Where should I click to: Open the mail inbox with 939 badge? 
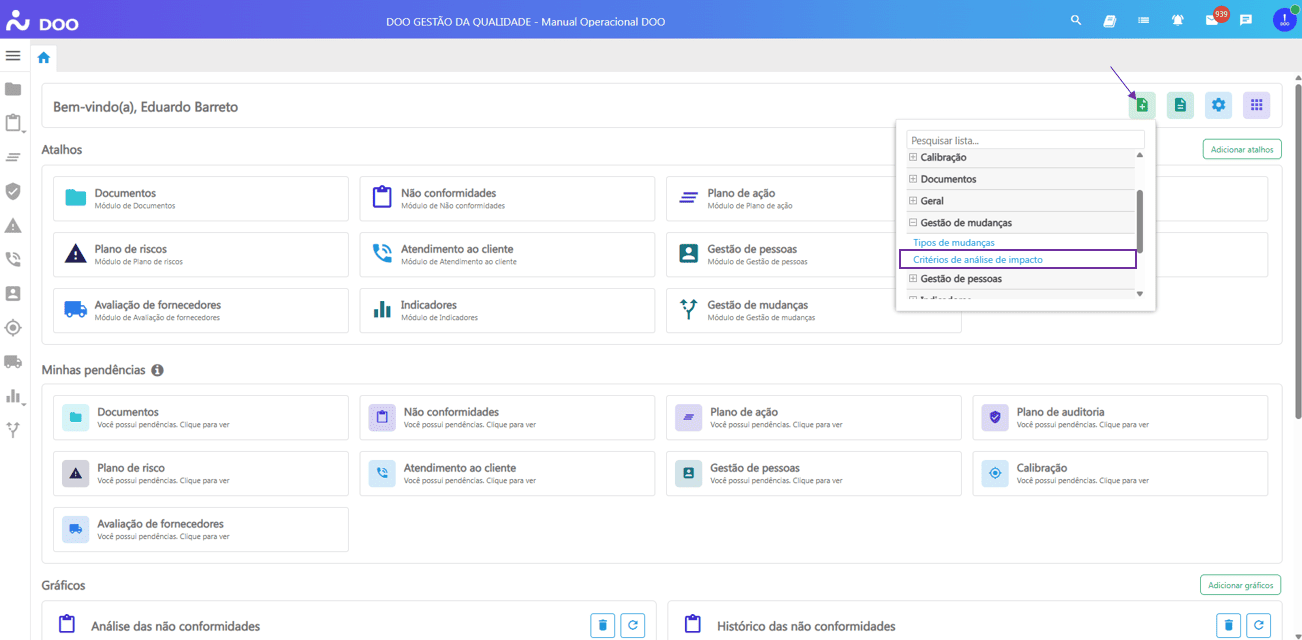tap(1212, 20)
